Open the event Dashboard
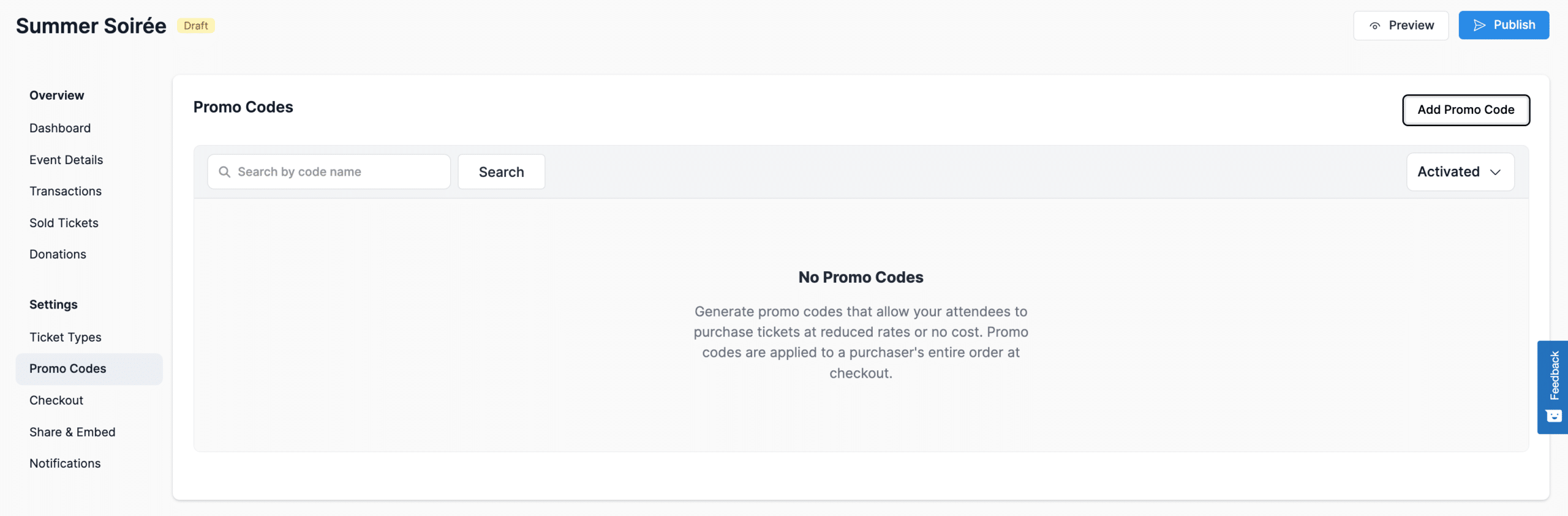Image resolution: width=1568 pixels, height=516 pixels. [x=60, y=128]
